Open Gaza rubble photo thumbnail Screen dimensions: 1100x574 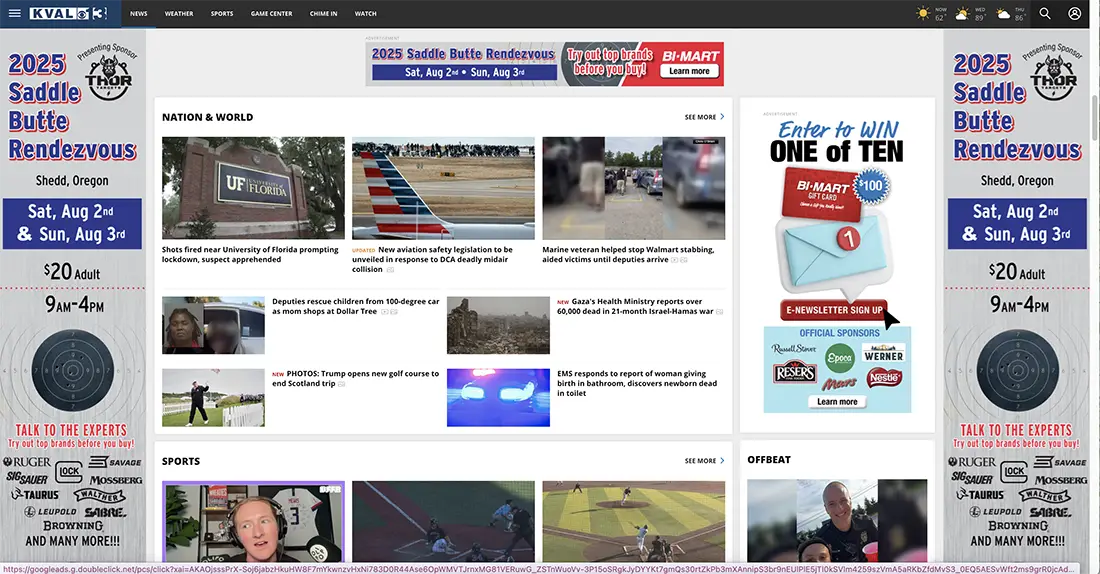point(498,325)
